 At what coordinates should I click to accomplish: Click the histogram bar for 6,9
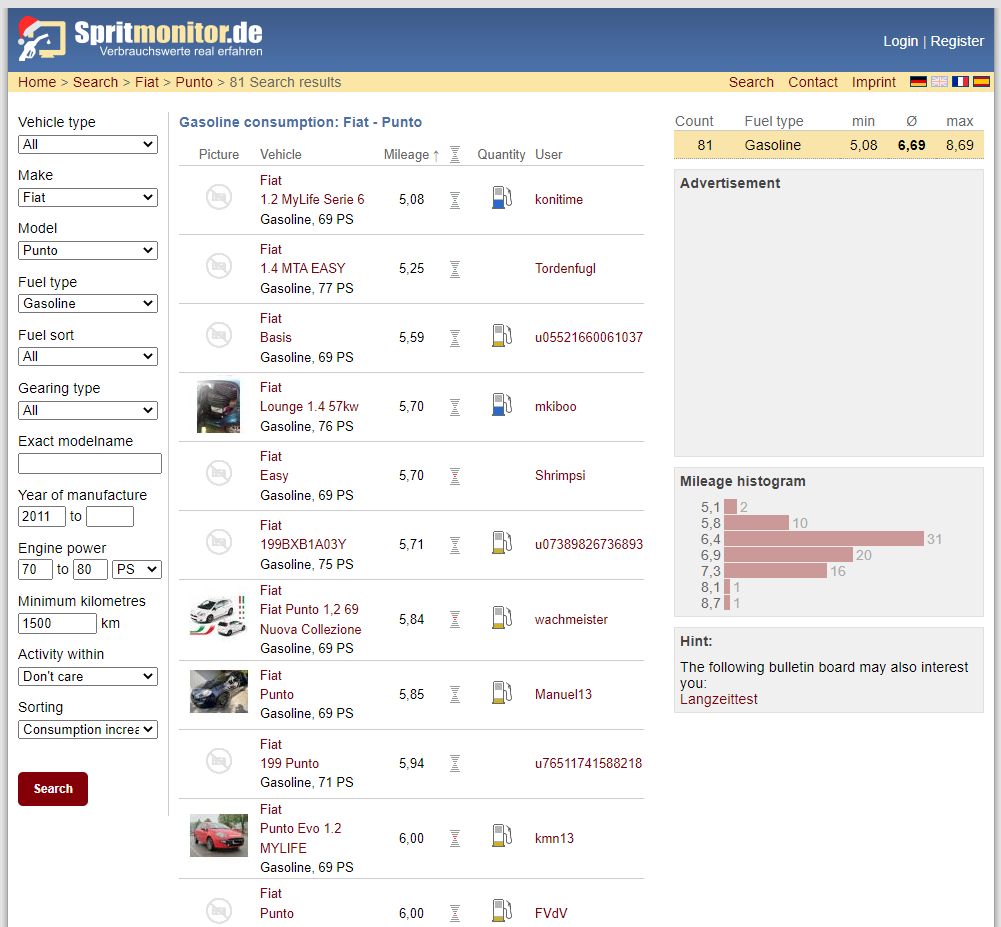788,555
